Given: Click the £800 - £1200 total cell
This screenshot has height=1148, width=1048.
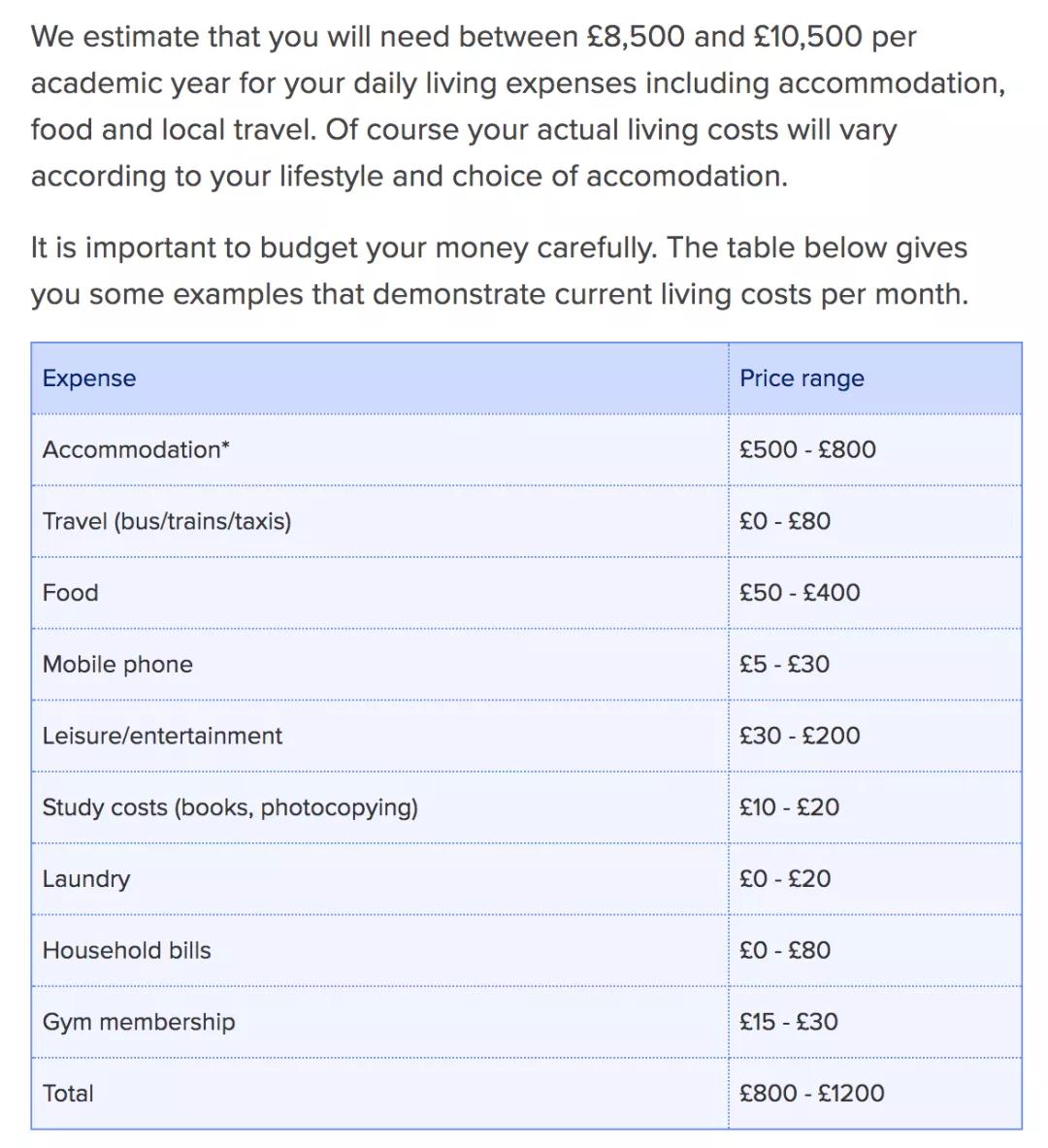Looking at the screenshot, I should pos(811,1094).
